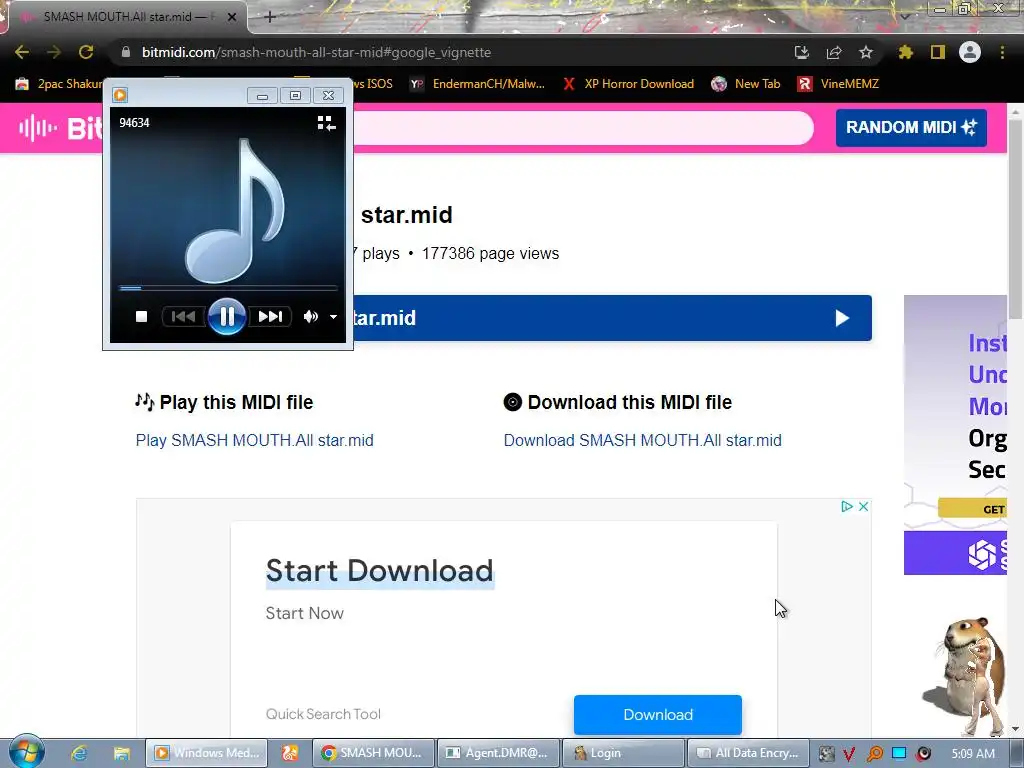Bookmark this page with star icon
Screen dimensions: 1024x768
pos(866,52)
